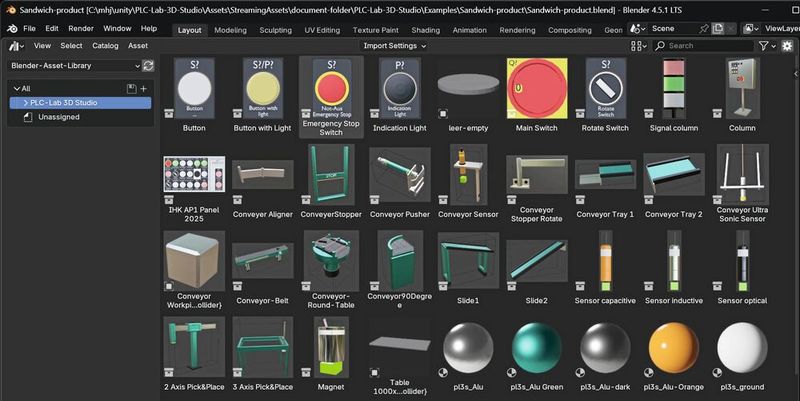Select the Conveyor-Belt asset
800x401 pixels.
[263, 268]
